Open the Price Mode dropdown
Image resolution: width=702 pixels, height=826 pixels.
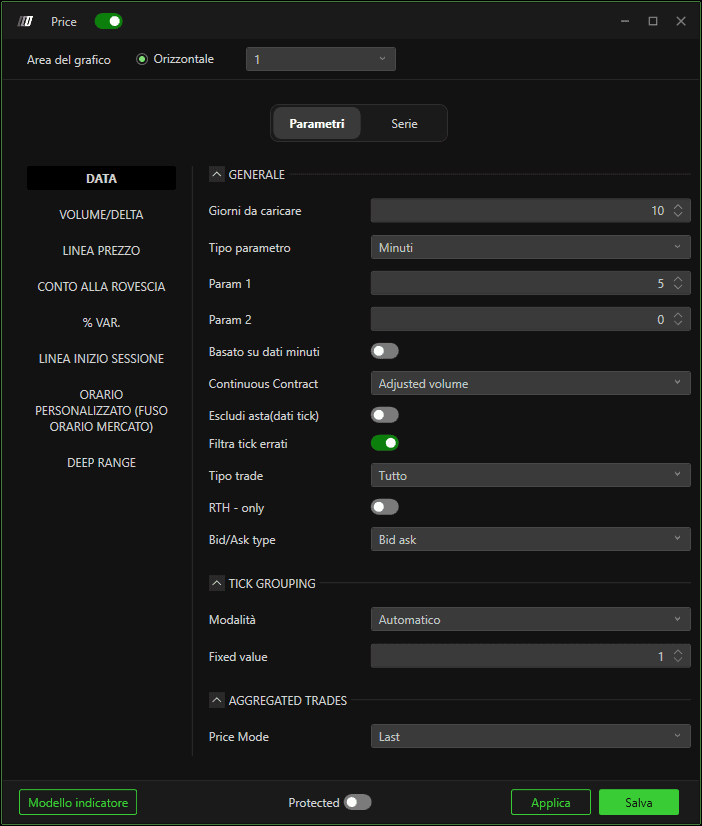pos(530,736)
